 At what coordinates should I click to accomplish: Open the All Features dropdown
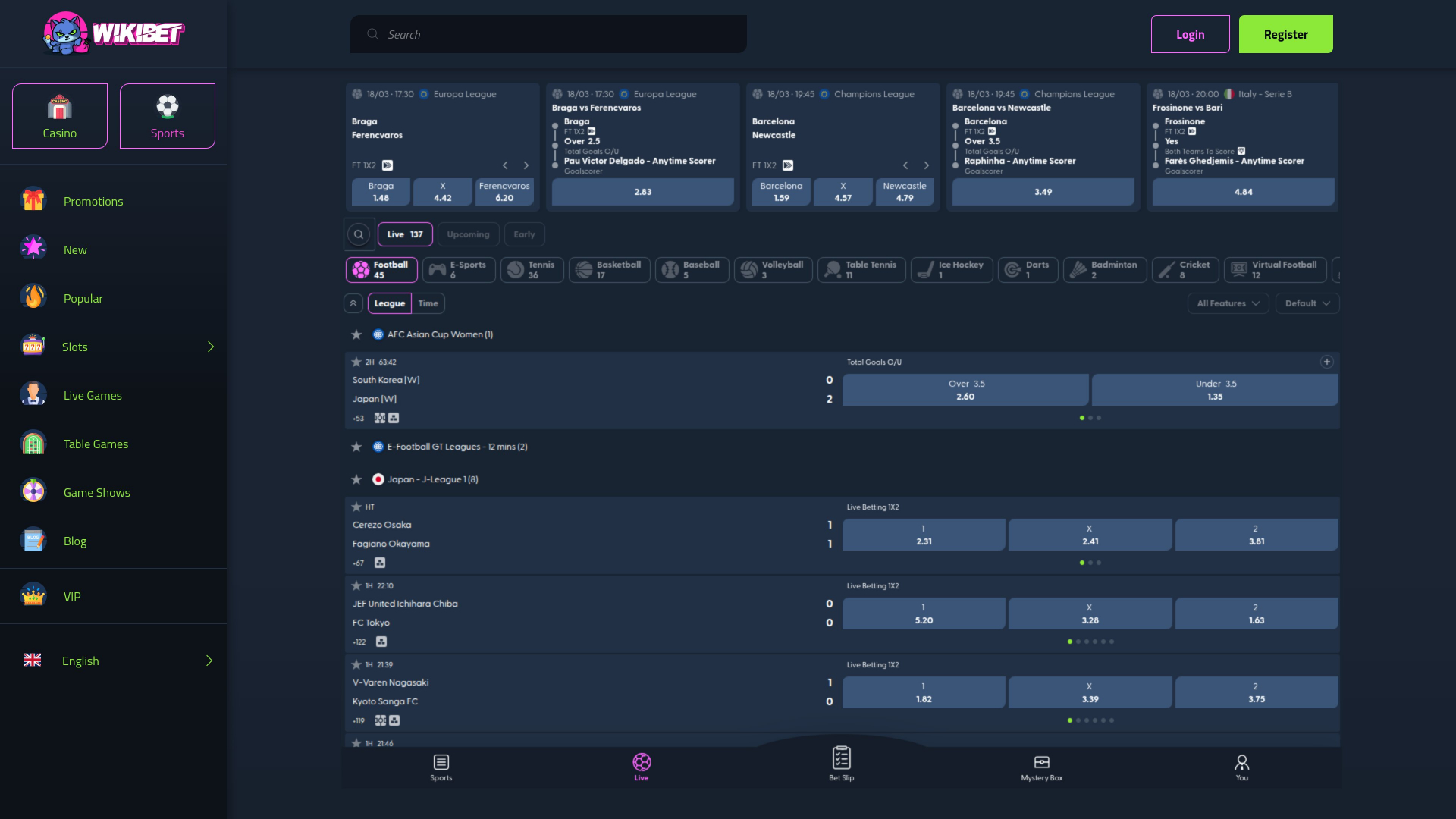(x=1227, y=303)
